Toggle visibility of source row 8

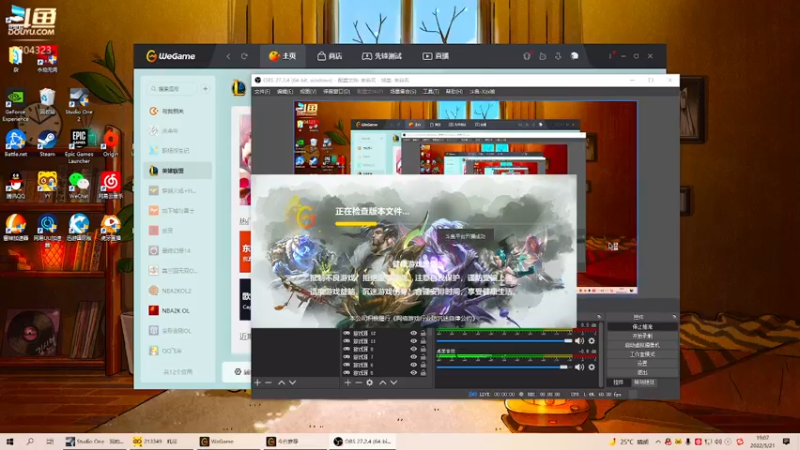tap(414, 349)
